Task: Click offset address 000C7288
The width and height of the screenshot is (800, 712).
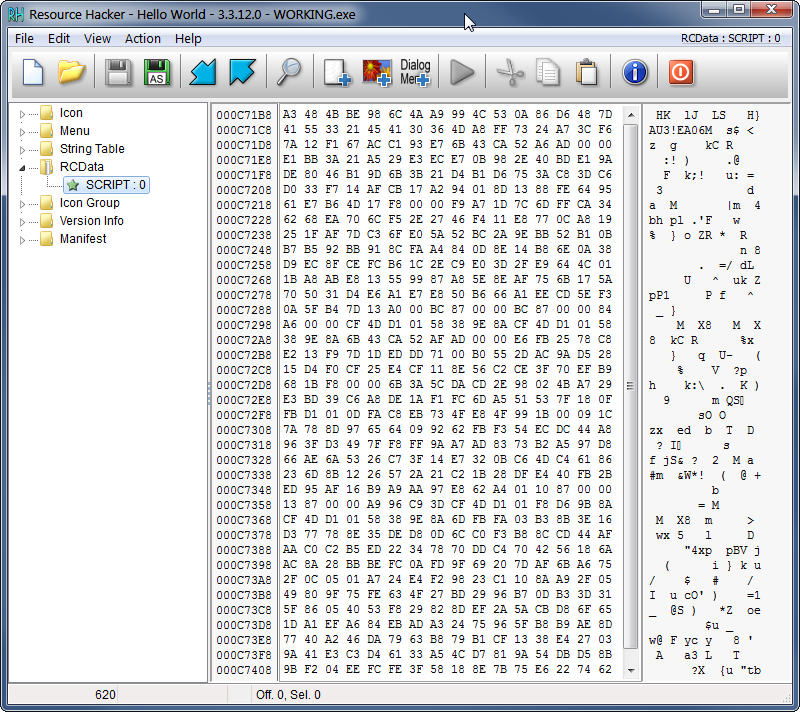Action: [244, 310]
